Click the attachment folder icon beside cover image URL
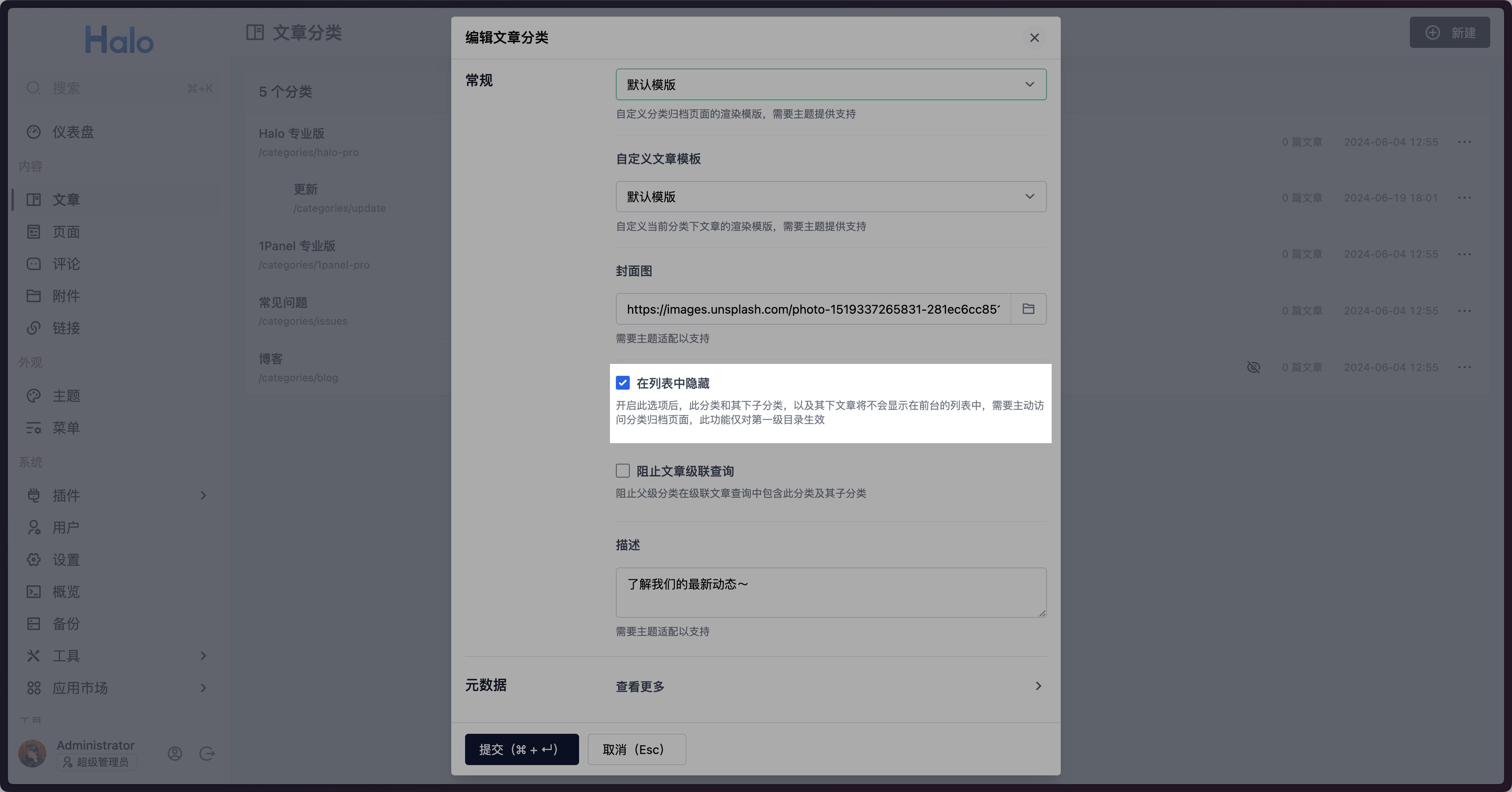 [x=1028, y=309]
